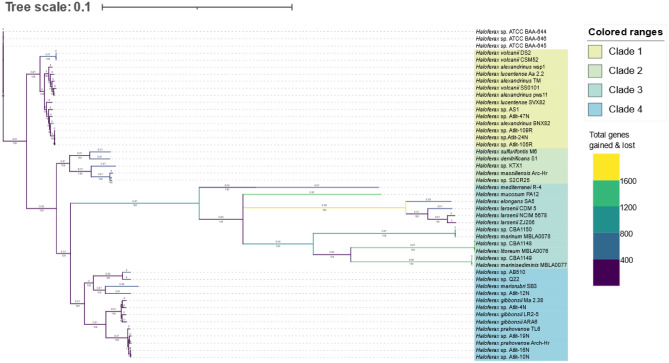Click the Colored ranges legend heading

pyautogui.click(x=625, y=32)
